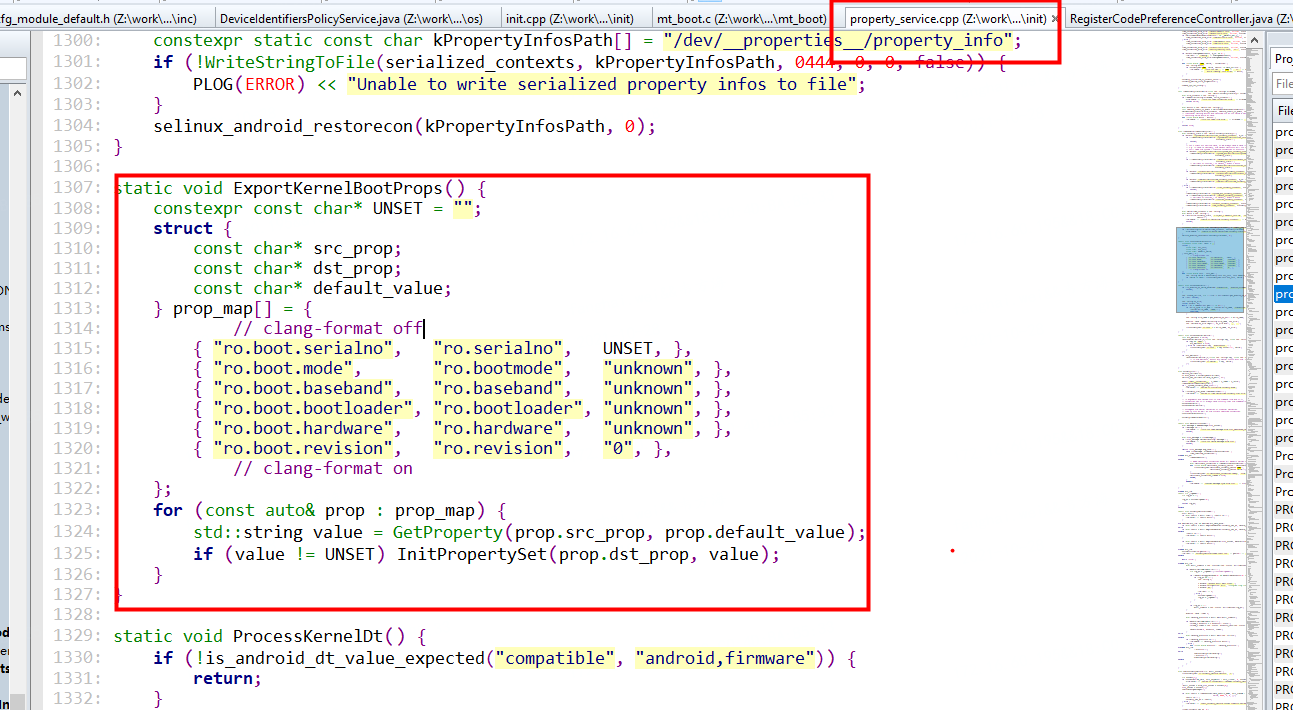Click the "ro.baseband" string
This screenshot has width=1293, height=710.
click(x=498, y=388)
